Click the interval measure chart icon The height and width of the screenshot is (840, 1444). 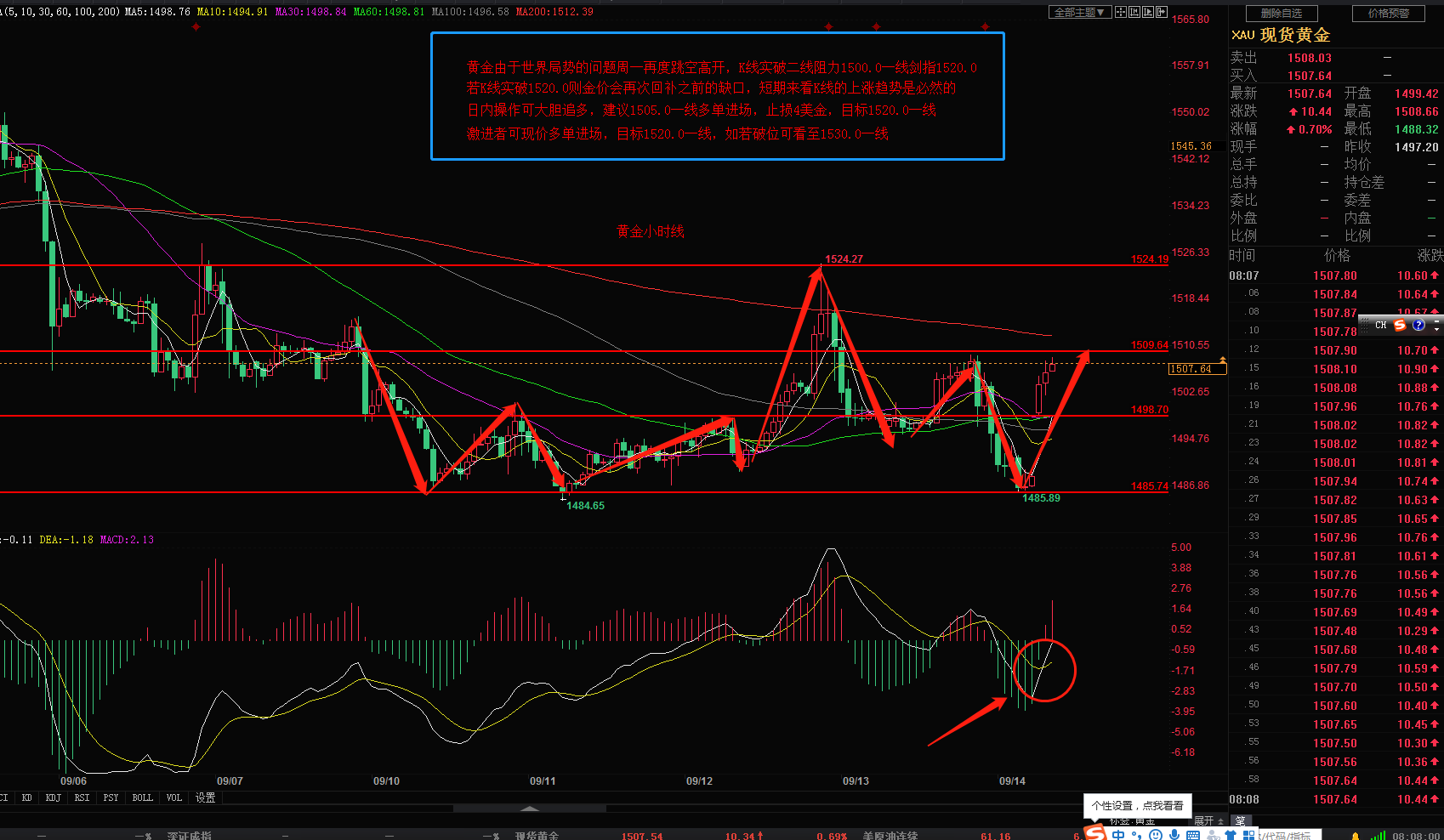1134,12
